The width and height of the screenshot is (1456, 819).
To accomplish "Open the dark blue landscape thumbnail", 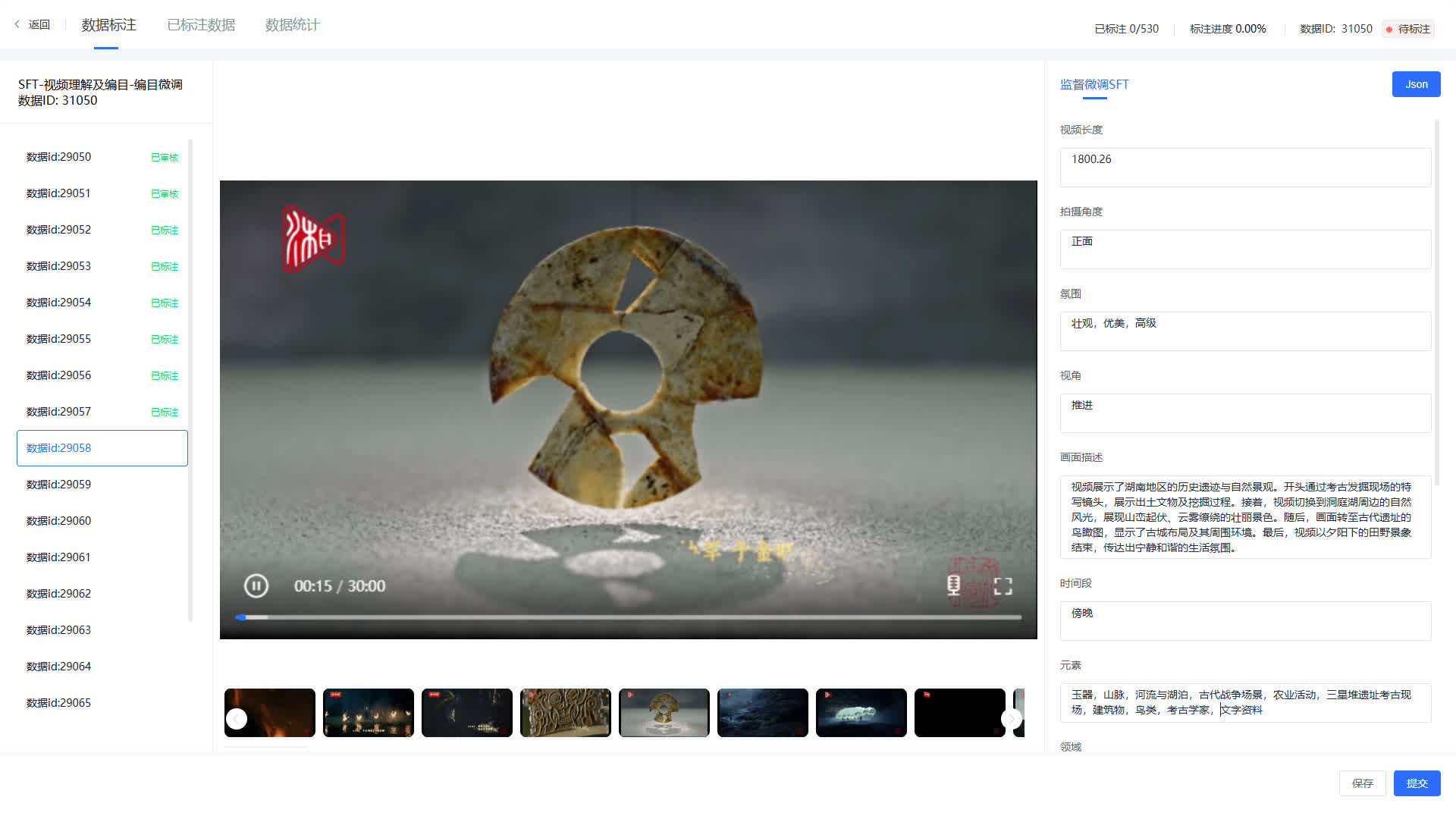I will 763,713.
